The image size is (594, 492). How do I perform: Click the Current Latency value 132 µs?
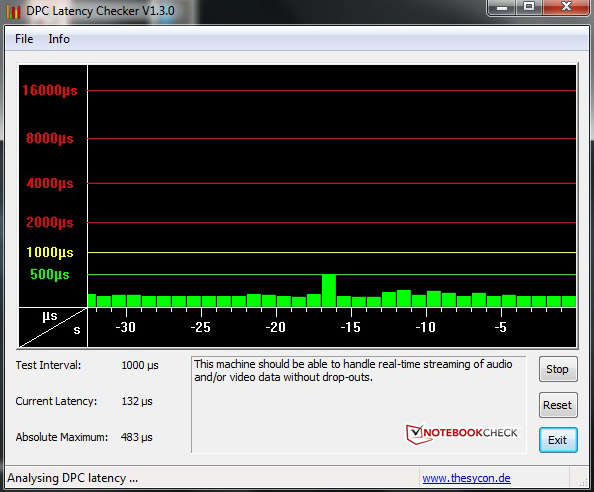(137, 401)
